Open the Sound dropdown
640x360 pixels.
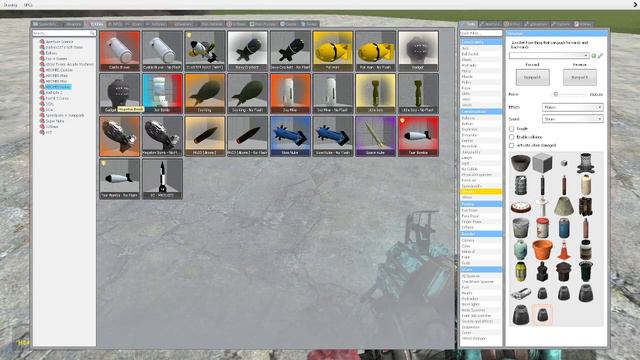572,119
